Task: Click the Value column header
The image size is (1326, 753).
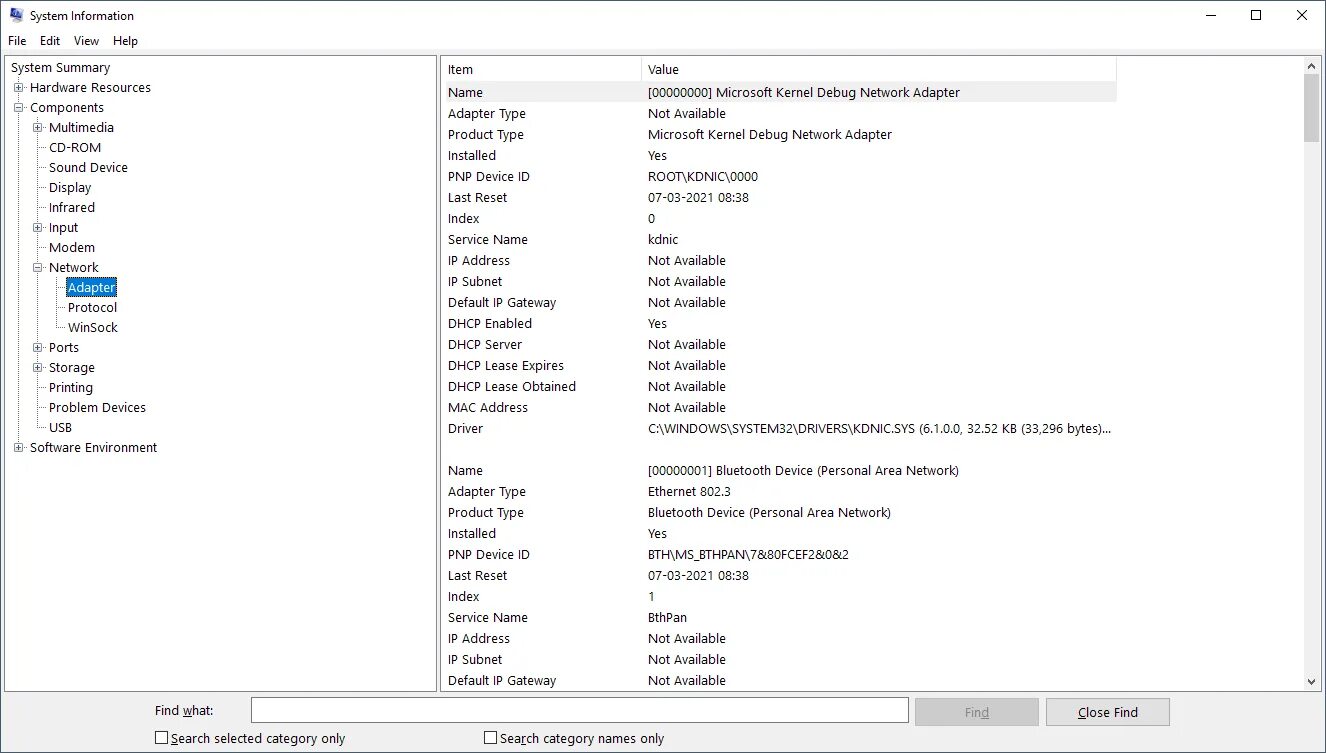Action: [x=878, y=70]
